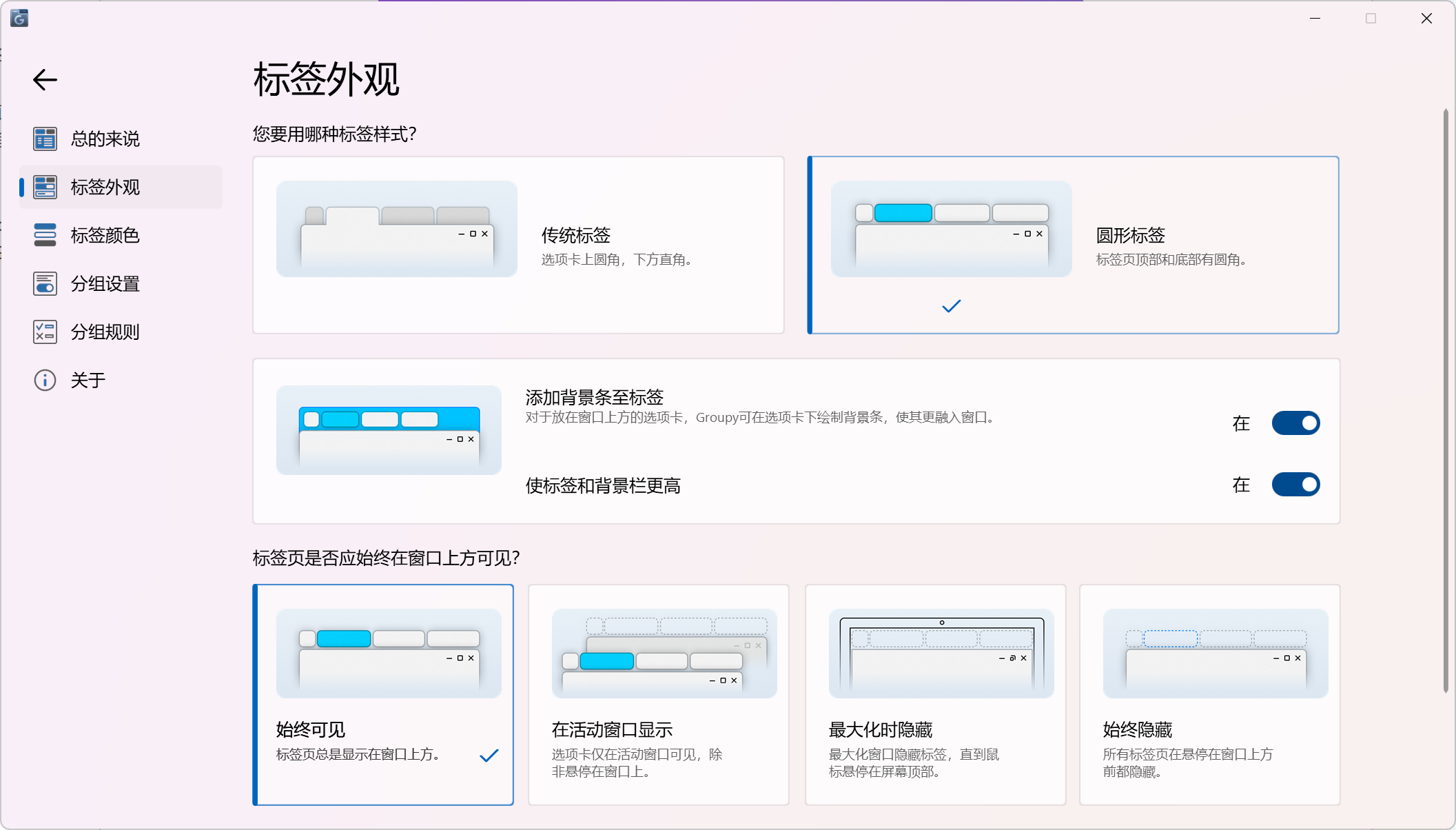The image size is (1456, 830).
Task: Click the 标签外观 sidebar icon
Action: click(x=45, y=187)
